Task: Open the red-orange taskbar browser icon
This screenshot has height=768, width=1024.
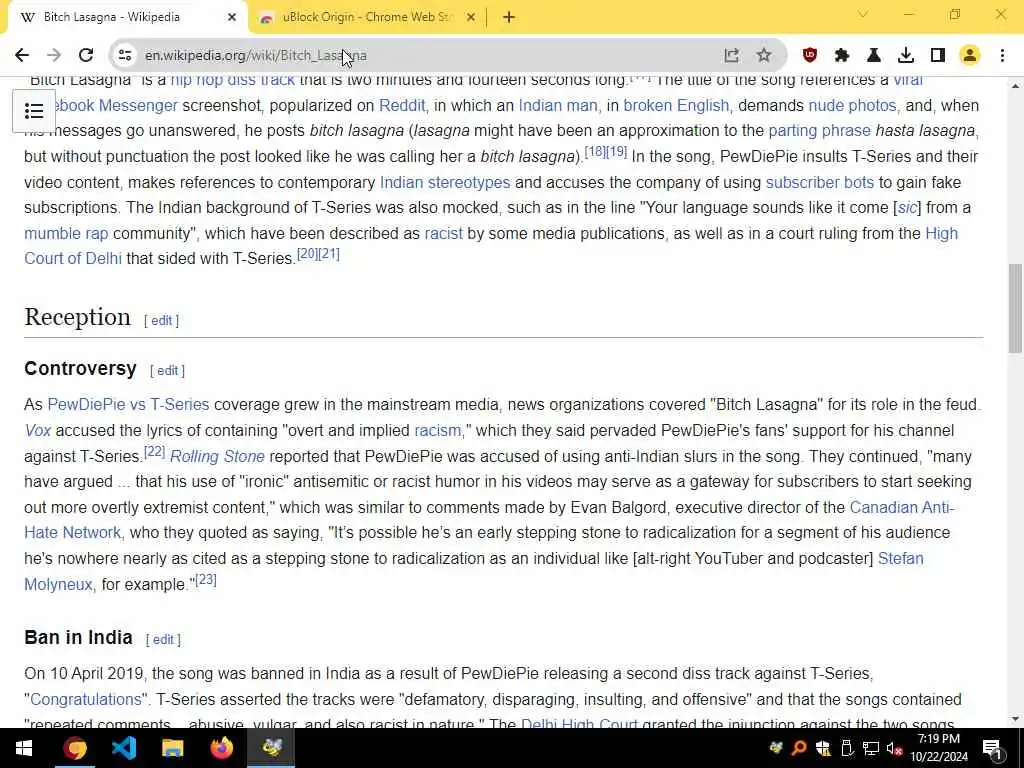Action: (x=75, y=748)
